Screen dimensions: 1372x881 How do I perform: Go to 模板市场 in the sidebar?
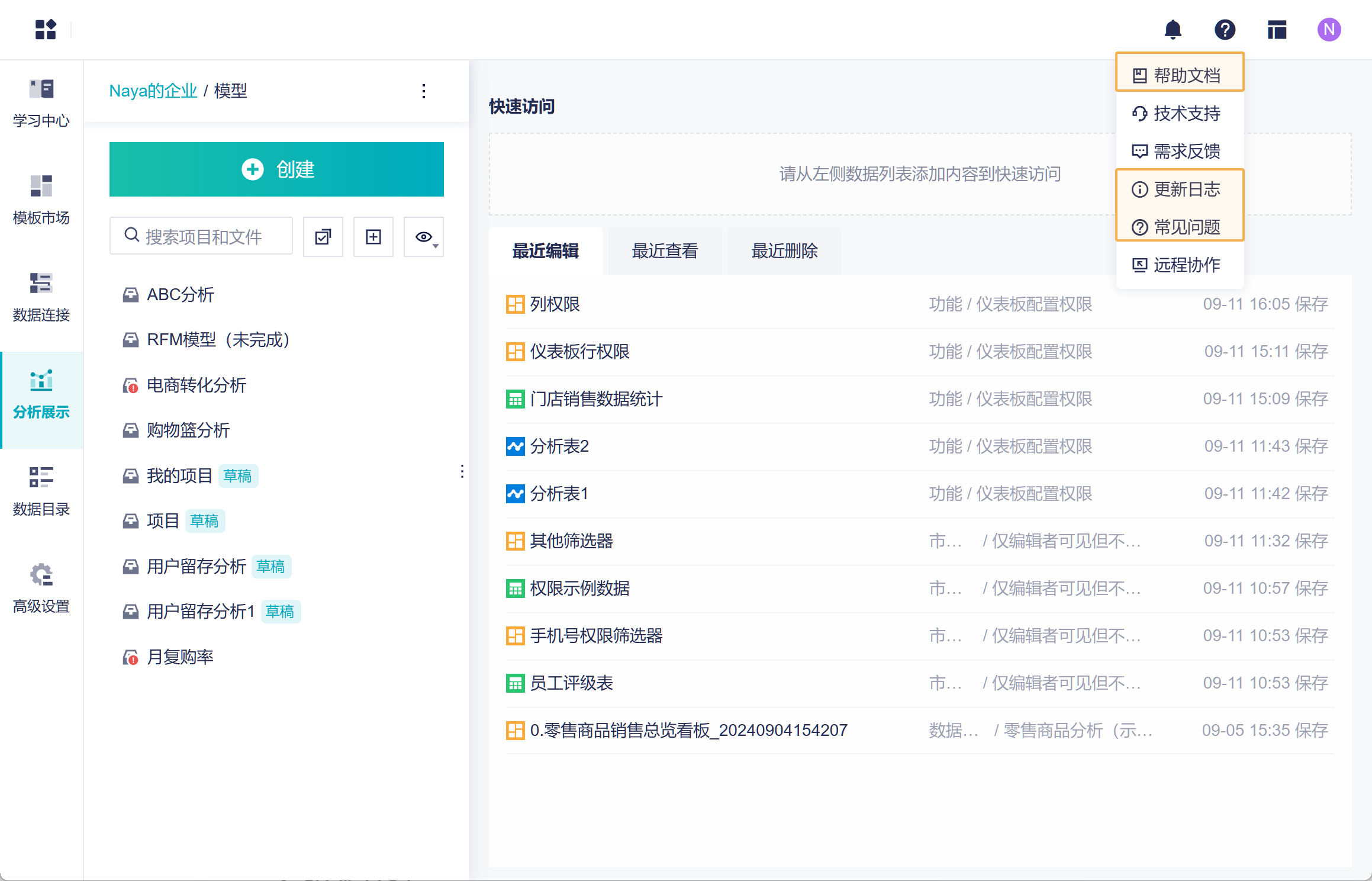(x=41, y=201)
